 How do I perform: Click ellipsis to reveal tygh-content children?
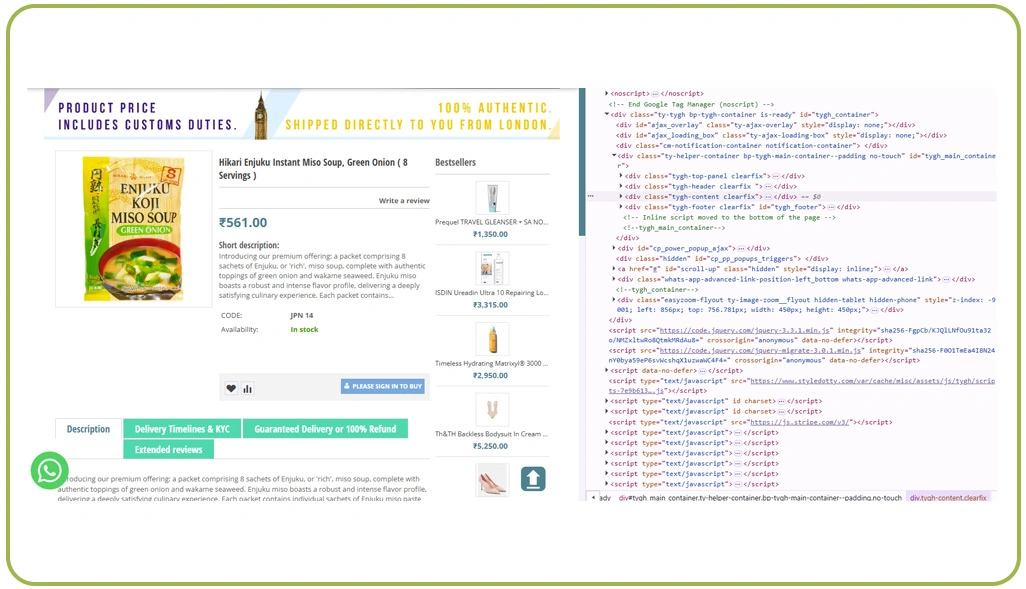[767, 197]
